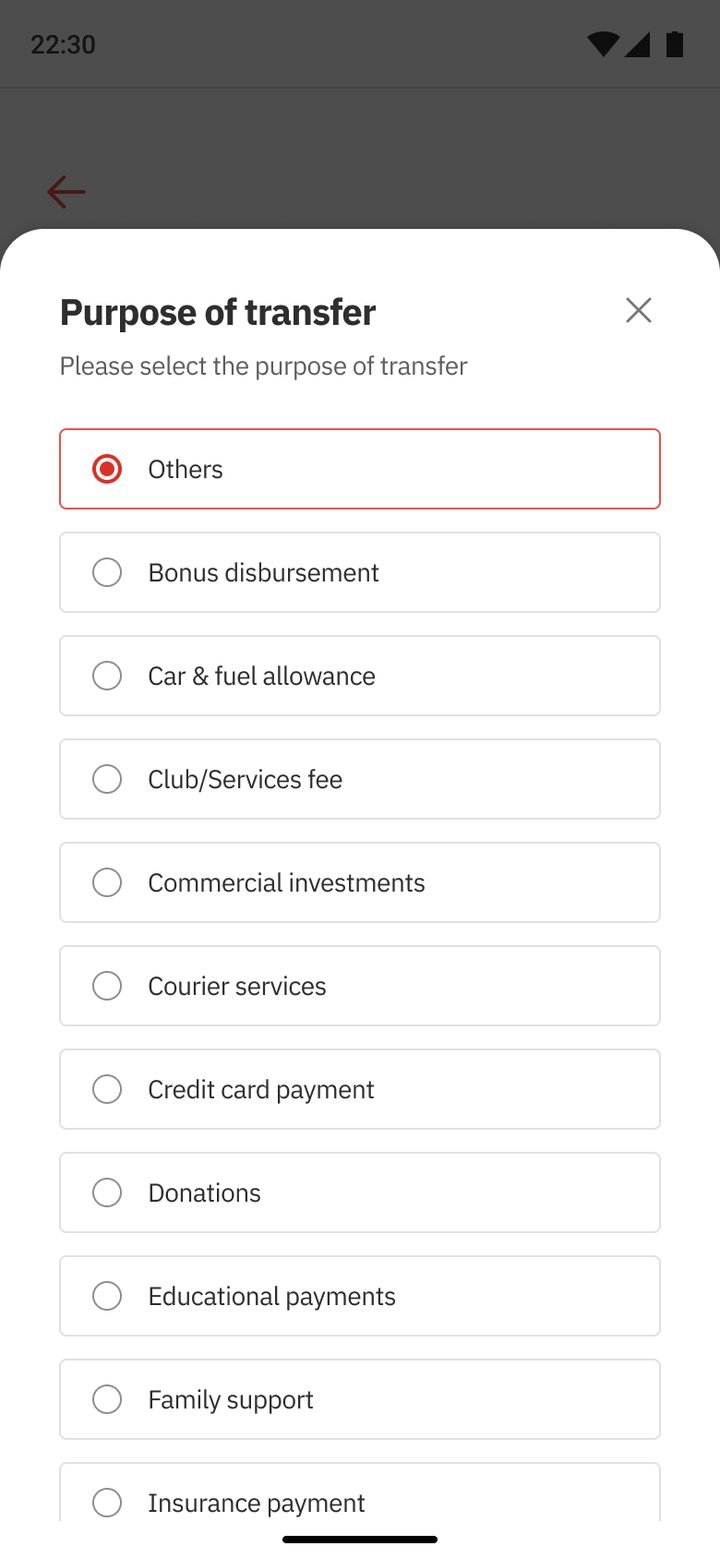Screen dimensions: 720x1558
Task: Select the Others radio button
Action: pos(107,469)
